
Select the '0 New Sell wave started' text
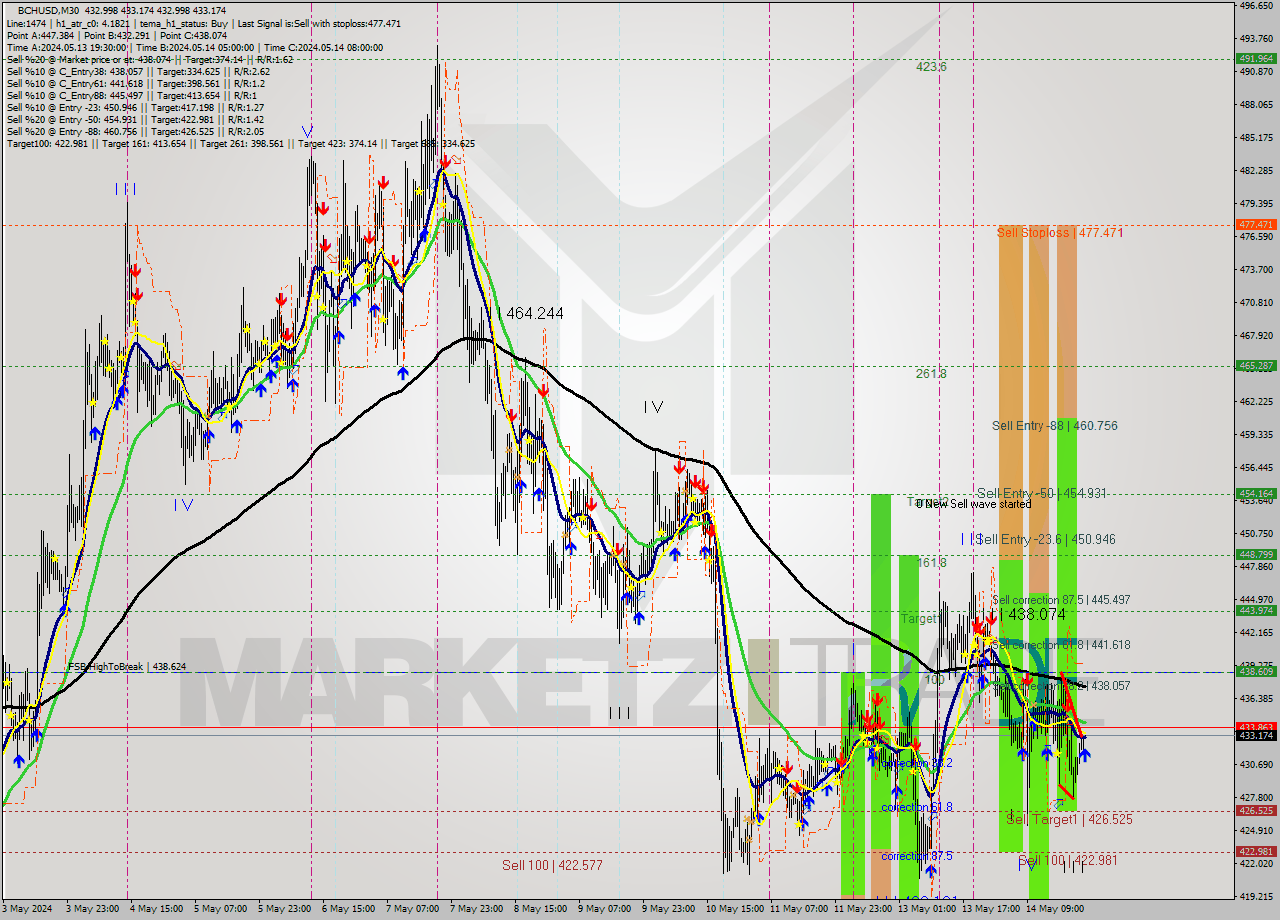pyautogui.click(x=973, y=504)
